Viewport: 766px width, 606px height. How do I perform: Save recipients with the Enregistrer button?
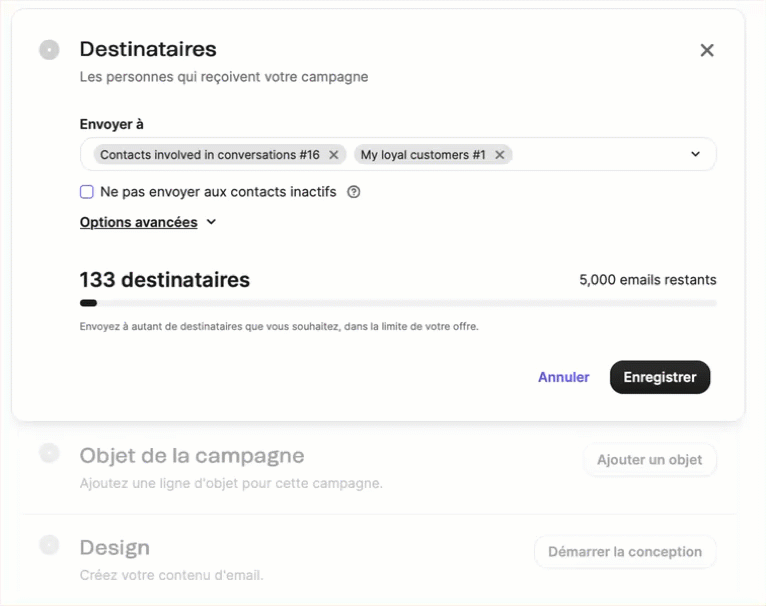(660, 377)
